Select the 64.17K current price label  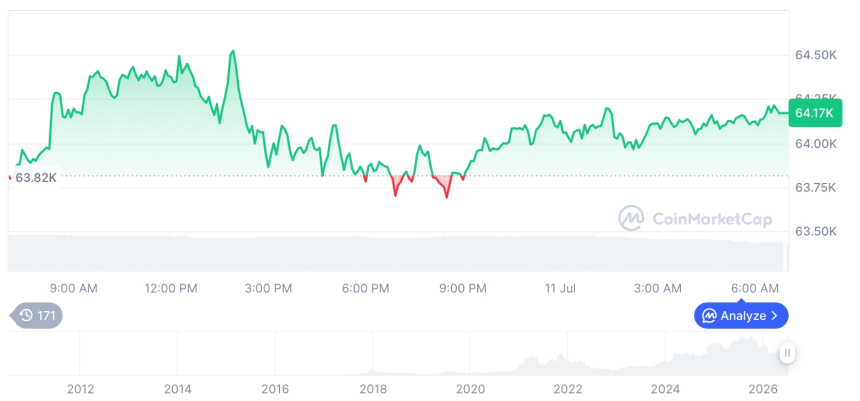[x=814, y=113]
